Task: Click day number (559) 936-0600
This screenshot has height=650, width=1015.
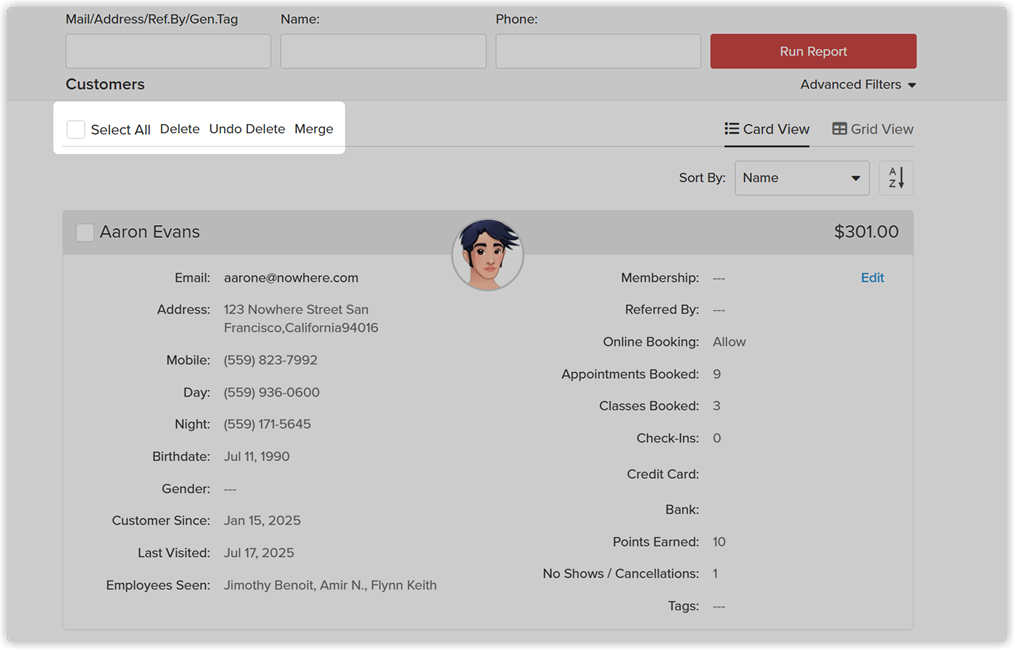Action: point(272,392)
